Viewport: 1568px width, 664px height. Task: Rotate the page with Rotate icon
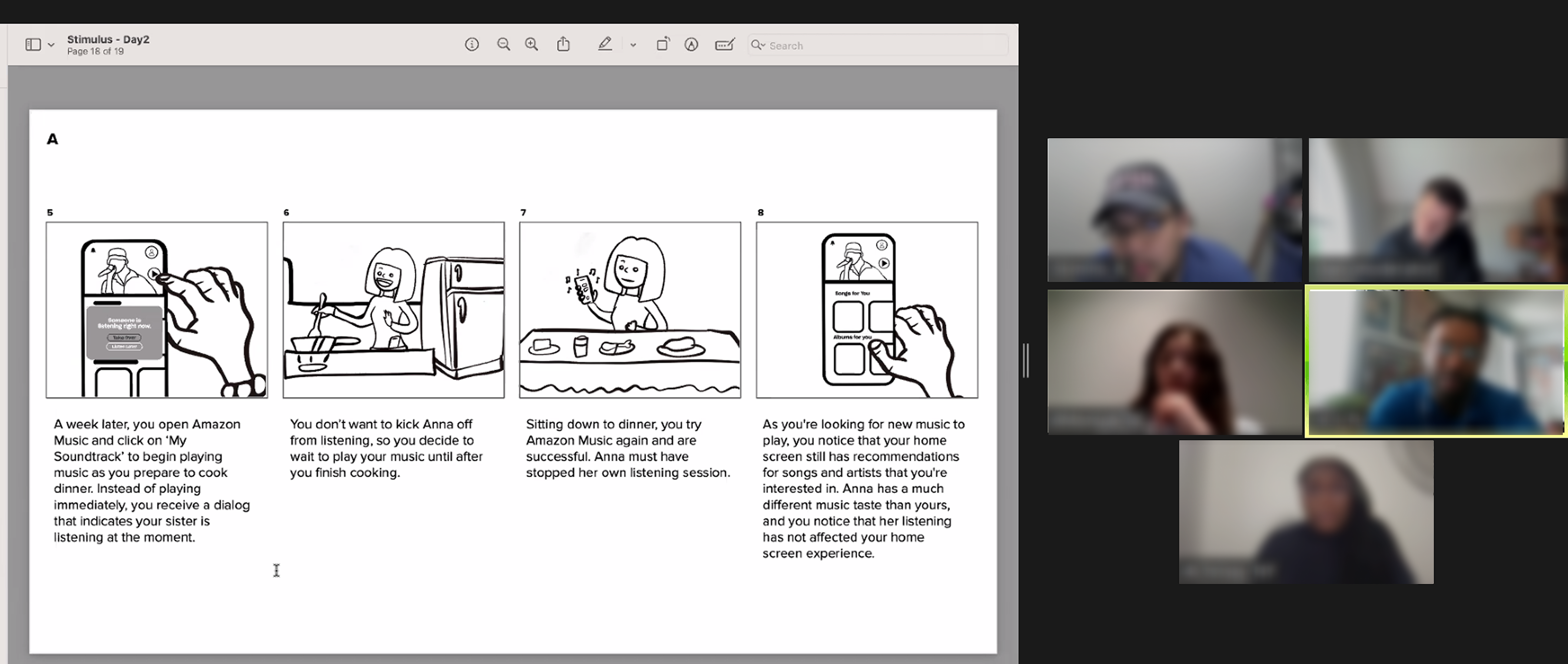point(662,44)
